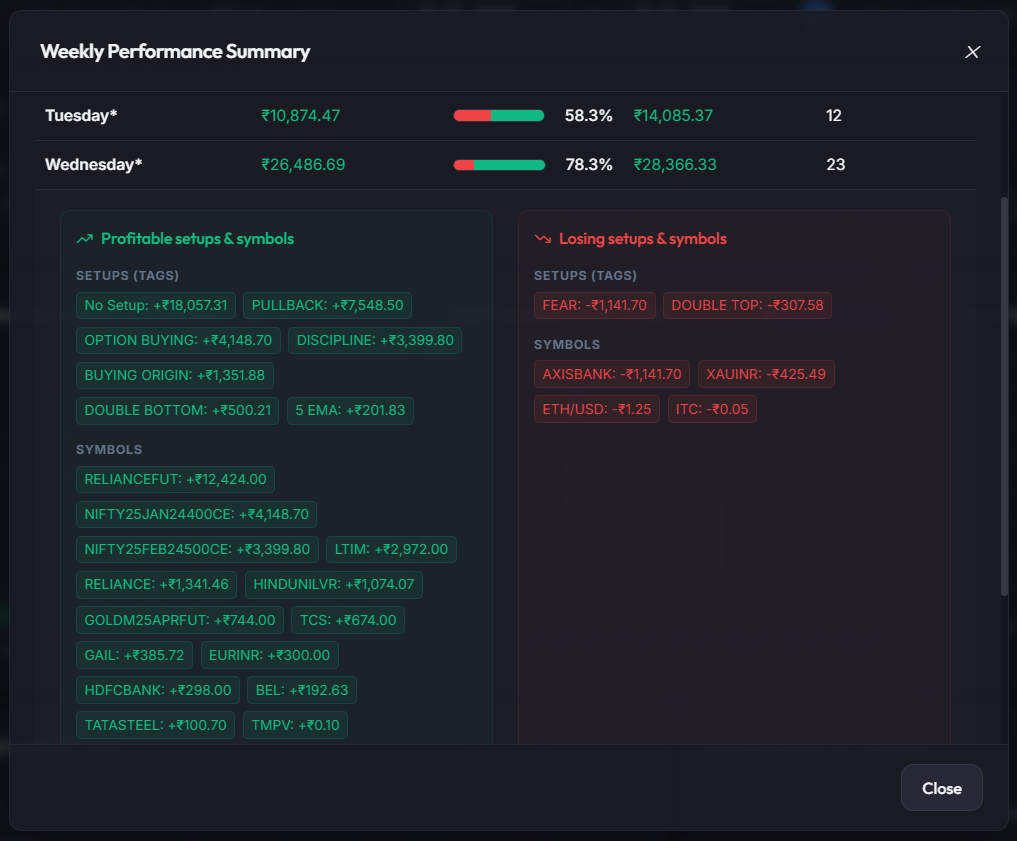The height and width of the screenshot is (841, 1017).
Task: Select the DISCIPLINE: +₹3,399.80 tag
Action: (x=375, y=340)
